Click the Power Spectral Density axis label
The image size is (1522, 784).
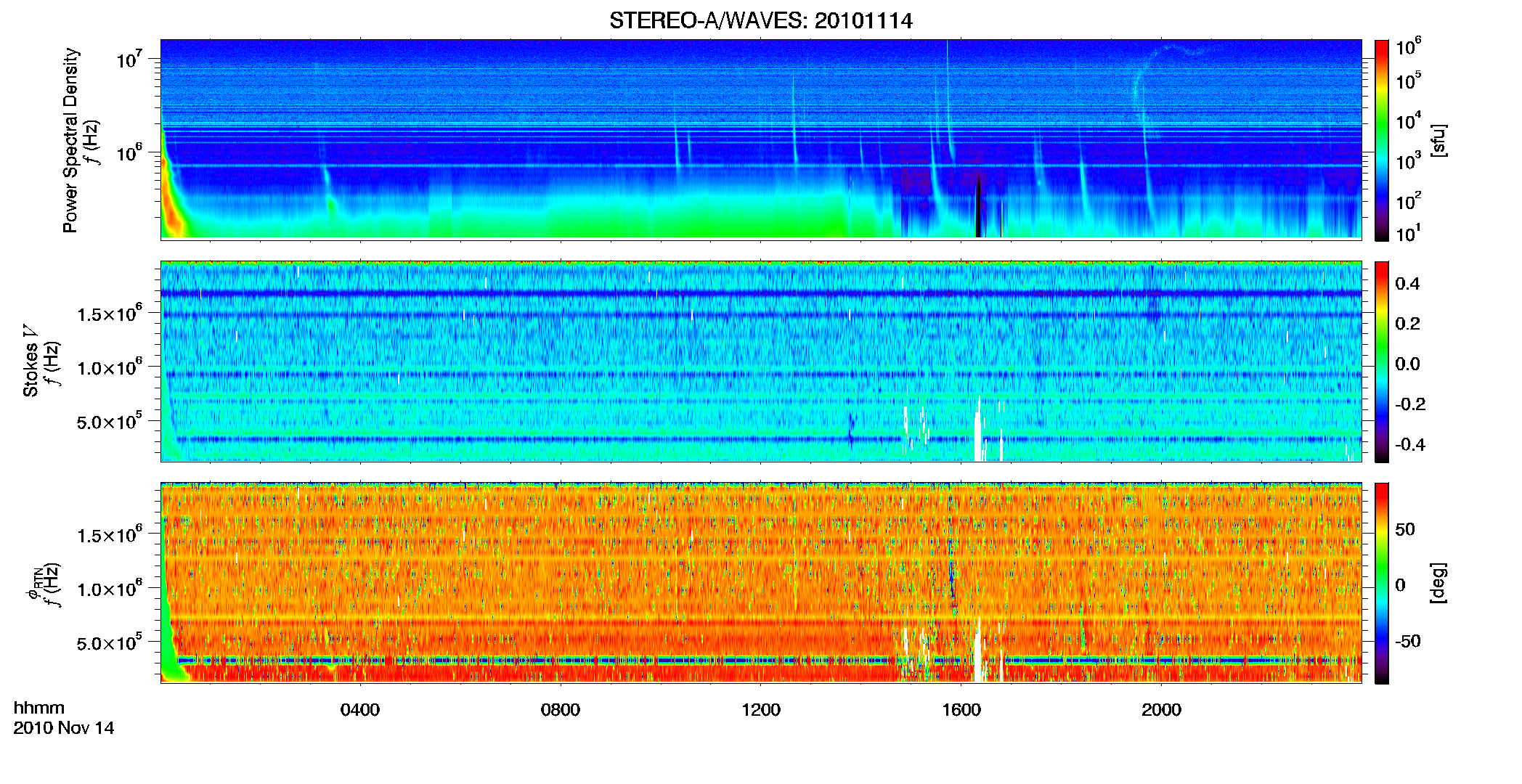click(x=70, y=140)
